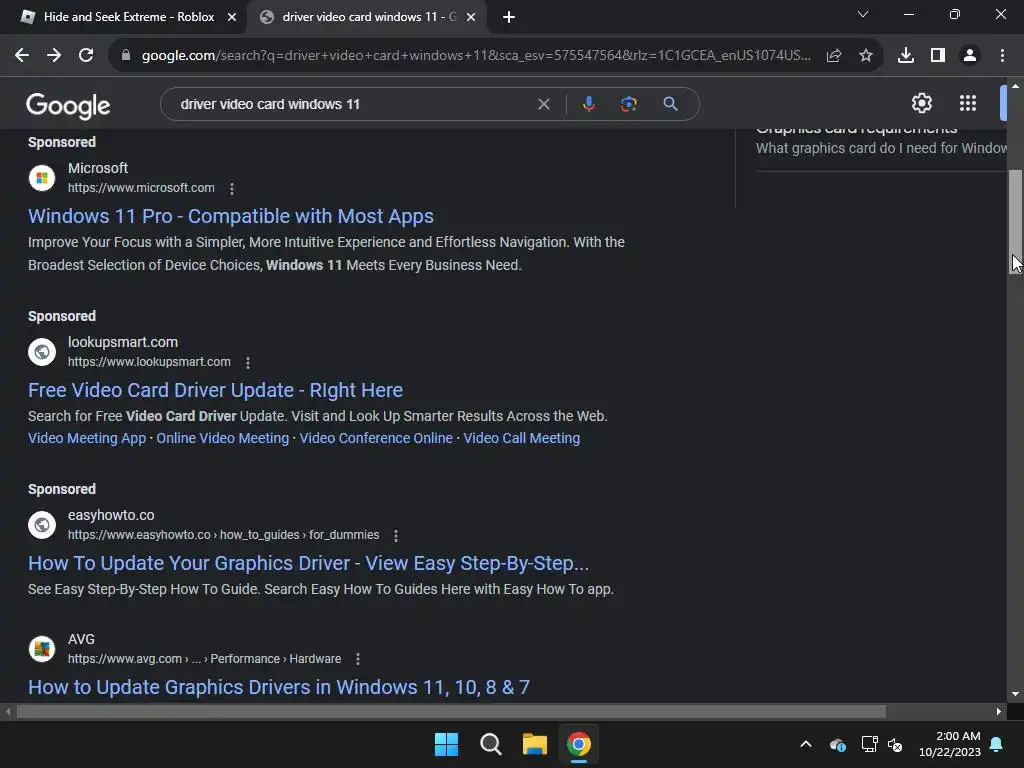1024x768 pixels.
Task: Bookmark this page with the star
Action: (866, 56)
